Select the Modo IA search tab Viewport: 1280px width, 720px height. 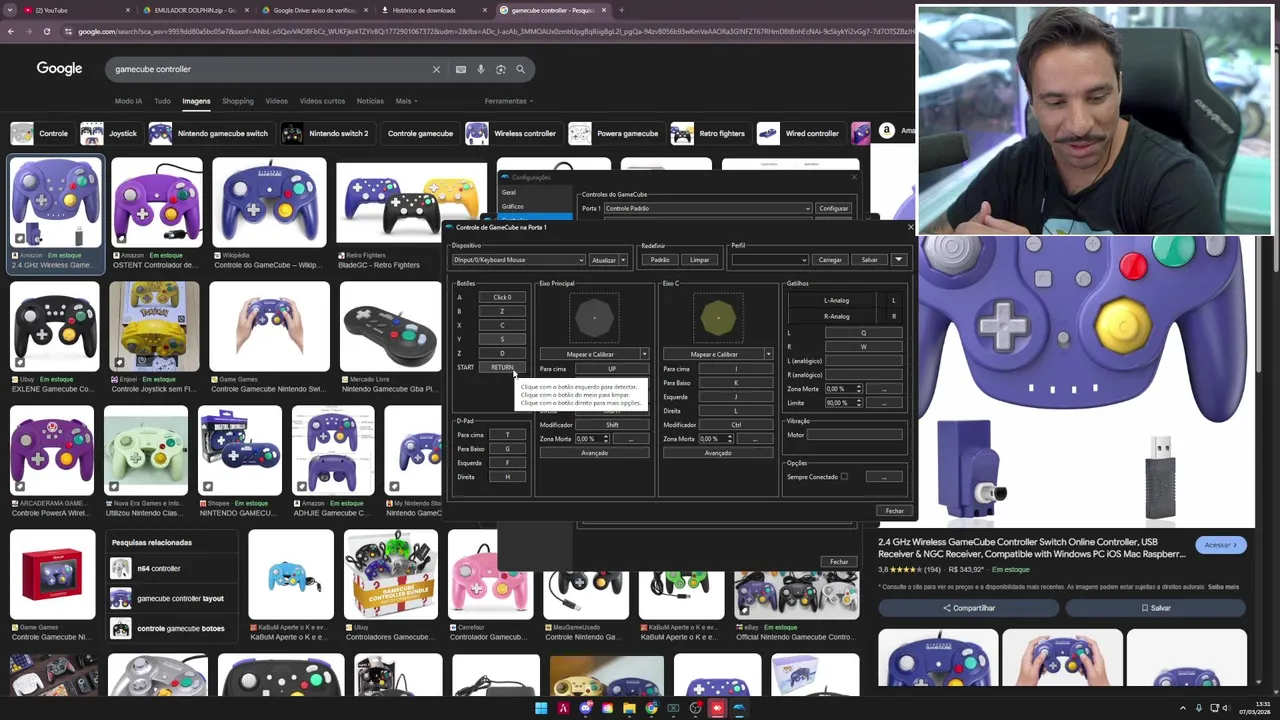pos(128,101)
